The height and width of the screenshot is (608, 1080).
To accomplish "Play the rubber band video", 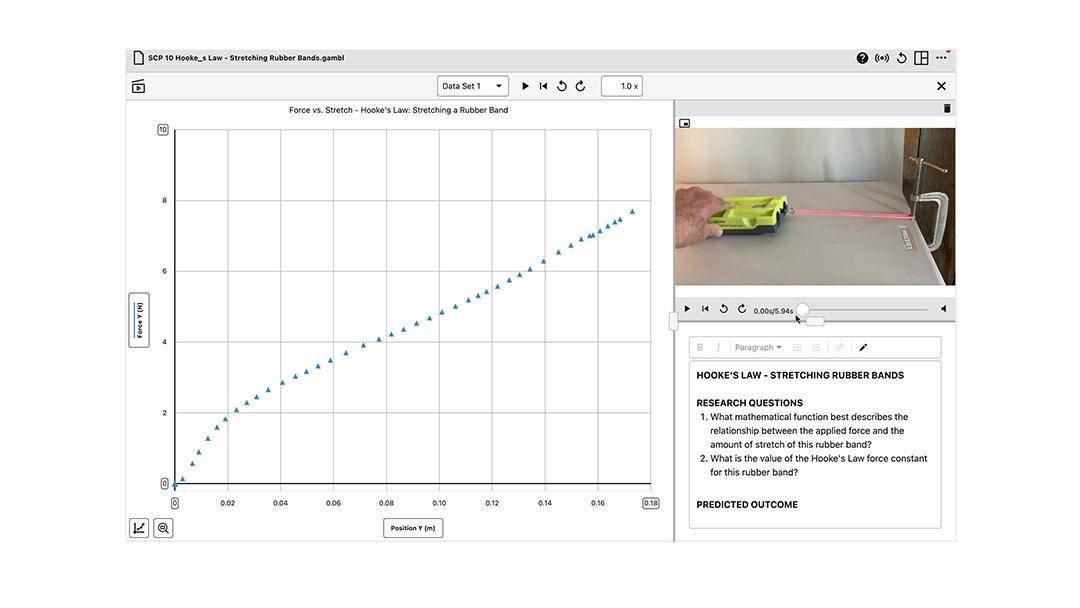I will [x=687, y=309].
